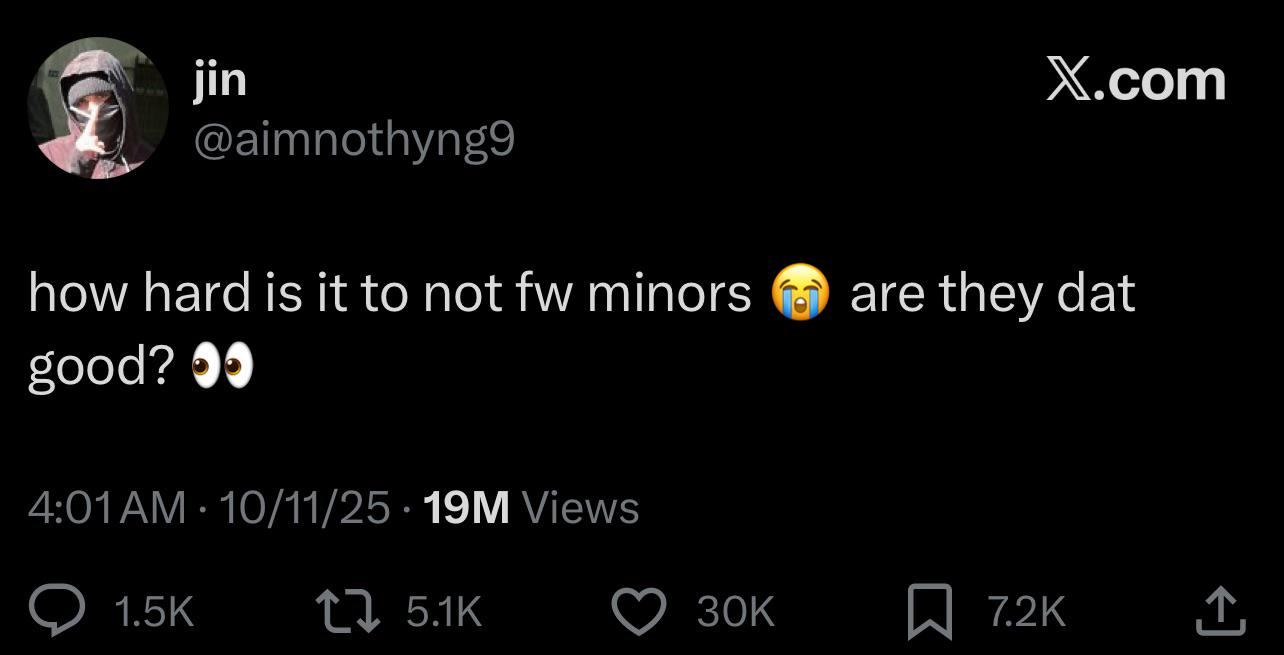Click the word "minors" in the post

click(670, 294)
